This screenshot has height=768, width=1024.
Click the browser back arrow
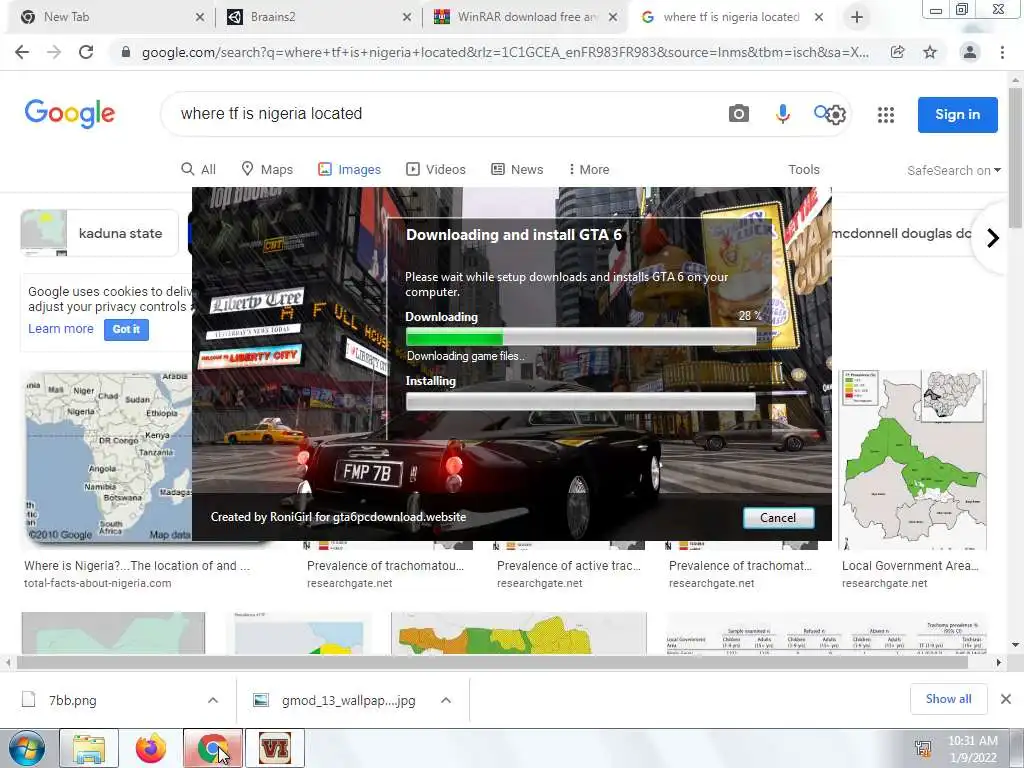click(x=22, y=52)
